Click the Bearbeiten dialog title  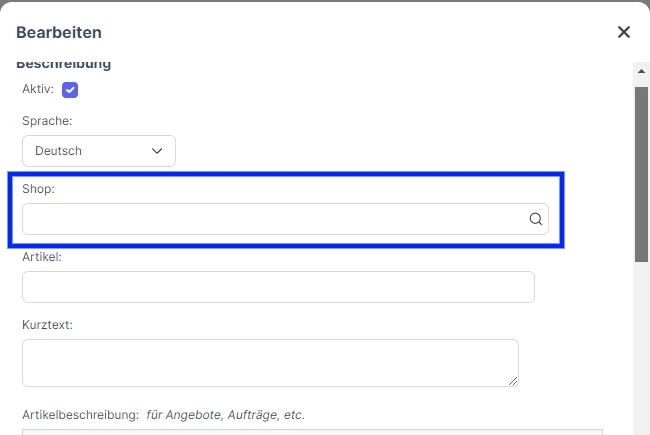59,32
